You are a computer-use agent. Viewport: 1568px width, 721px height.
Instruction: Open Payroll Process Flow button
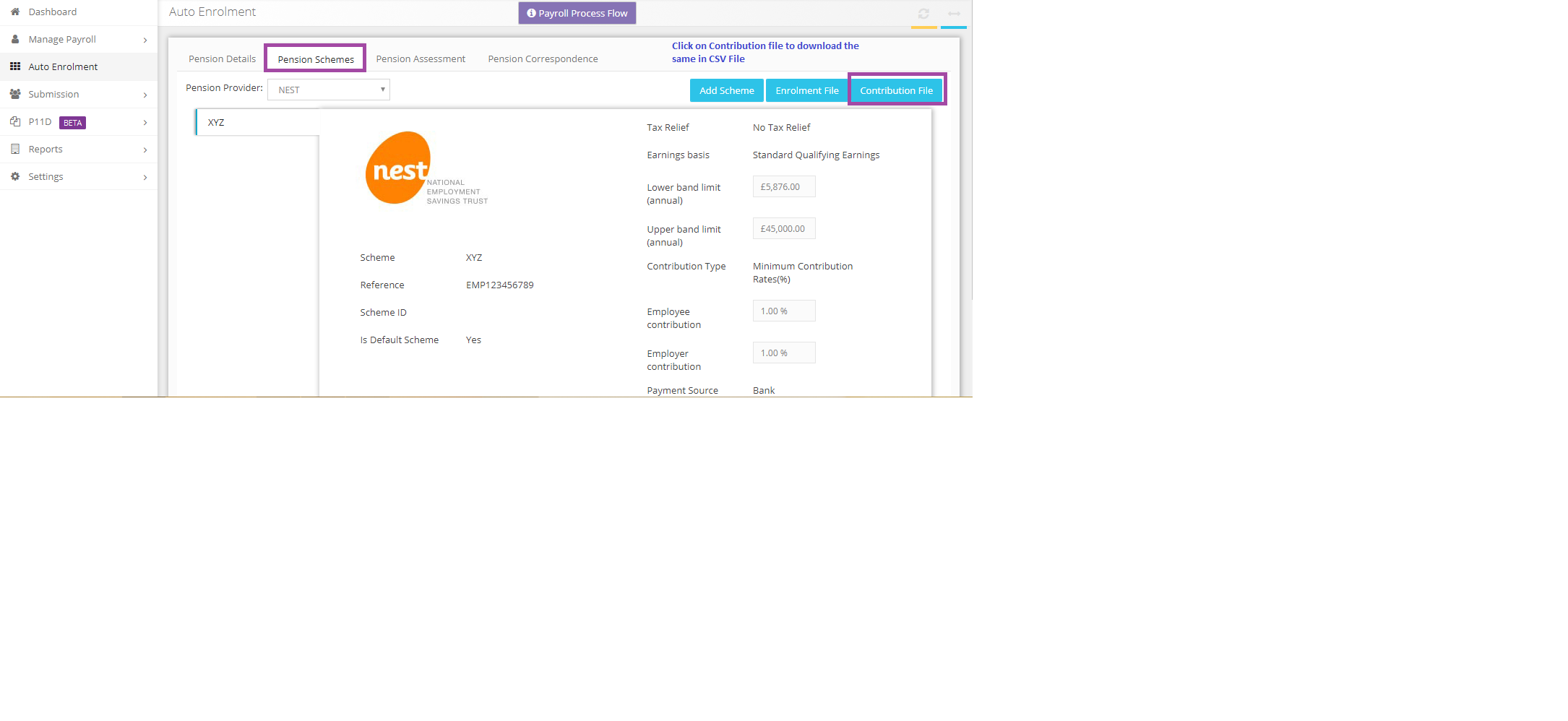(577, 13)
